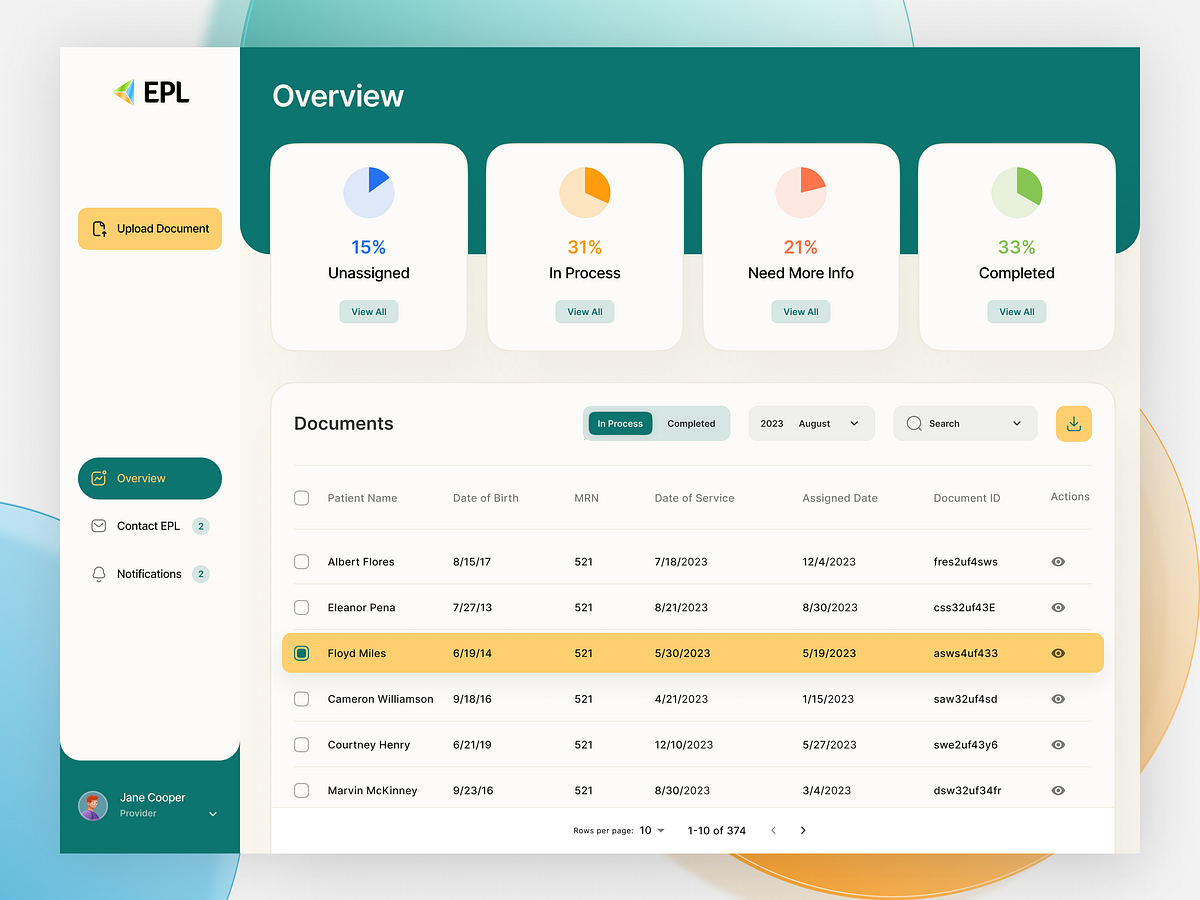Expand the Jane Cooper profile menu
Screen dimensions: 1200x900
(211, 814)
